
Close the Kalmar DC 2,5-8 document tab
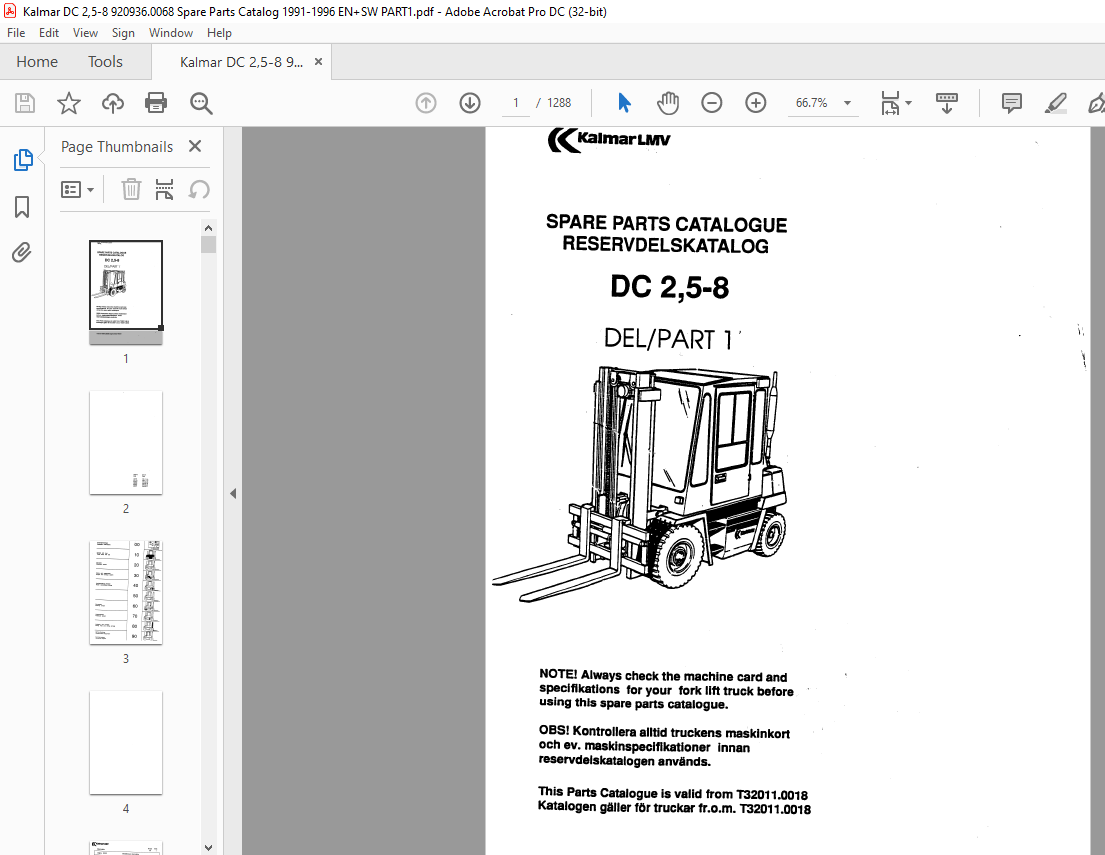319,62
